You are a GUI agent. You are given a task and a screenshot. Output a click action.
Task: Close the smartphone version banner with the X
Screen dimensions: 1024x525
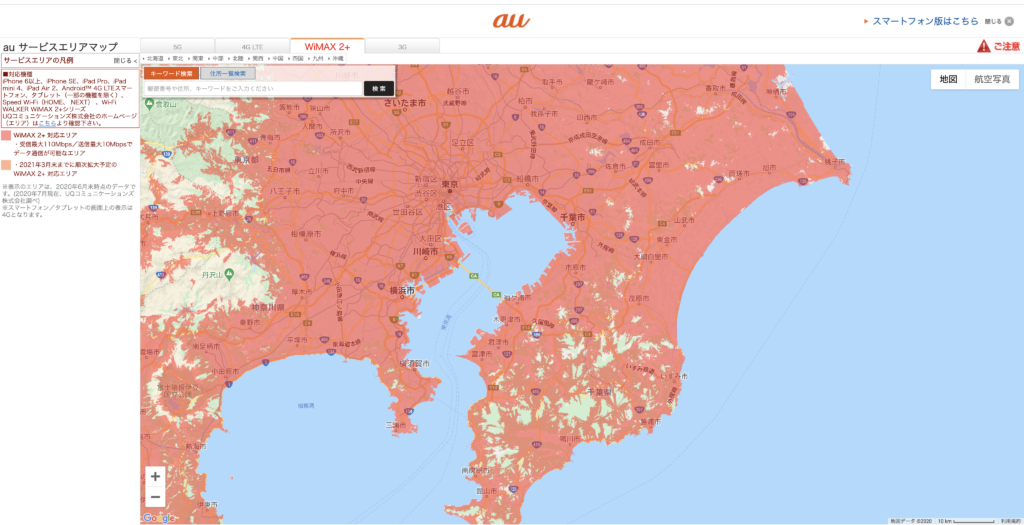[1009, 22]
